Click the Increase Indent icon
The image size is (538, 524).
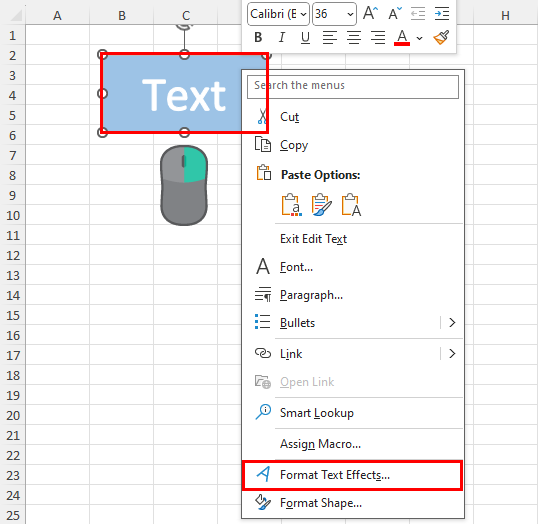(442, 14)
